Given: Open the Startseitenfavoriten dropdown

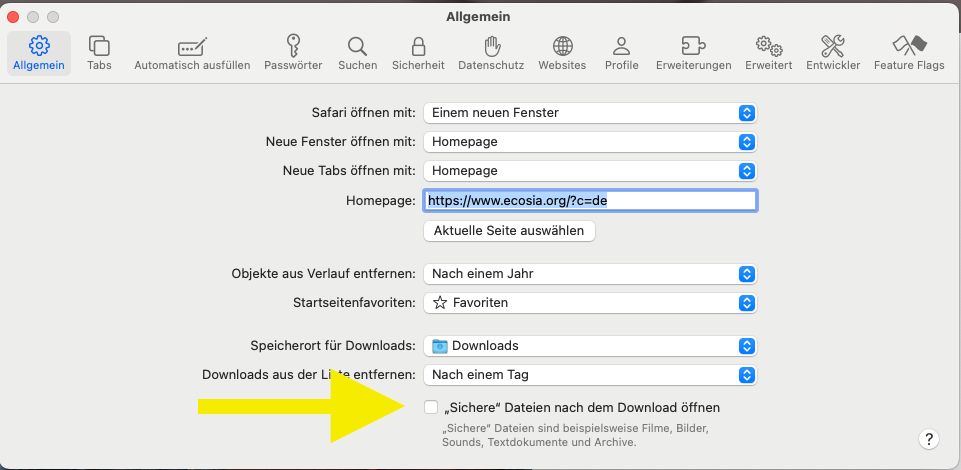Looking at the screenshot, I should click(590, 302).
